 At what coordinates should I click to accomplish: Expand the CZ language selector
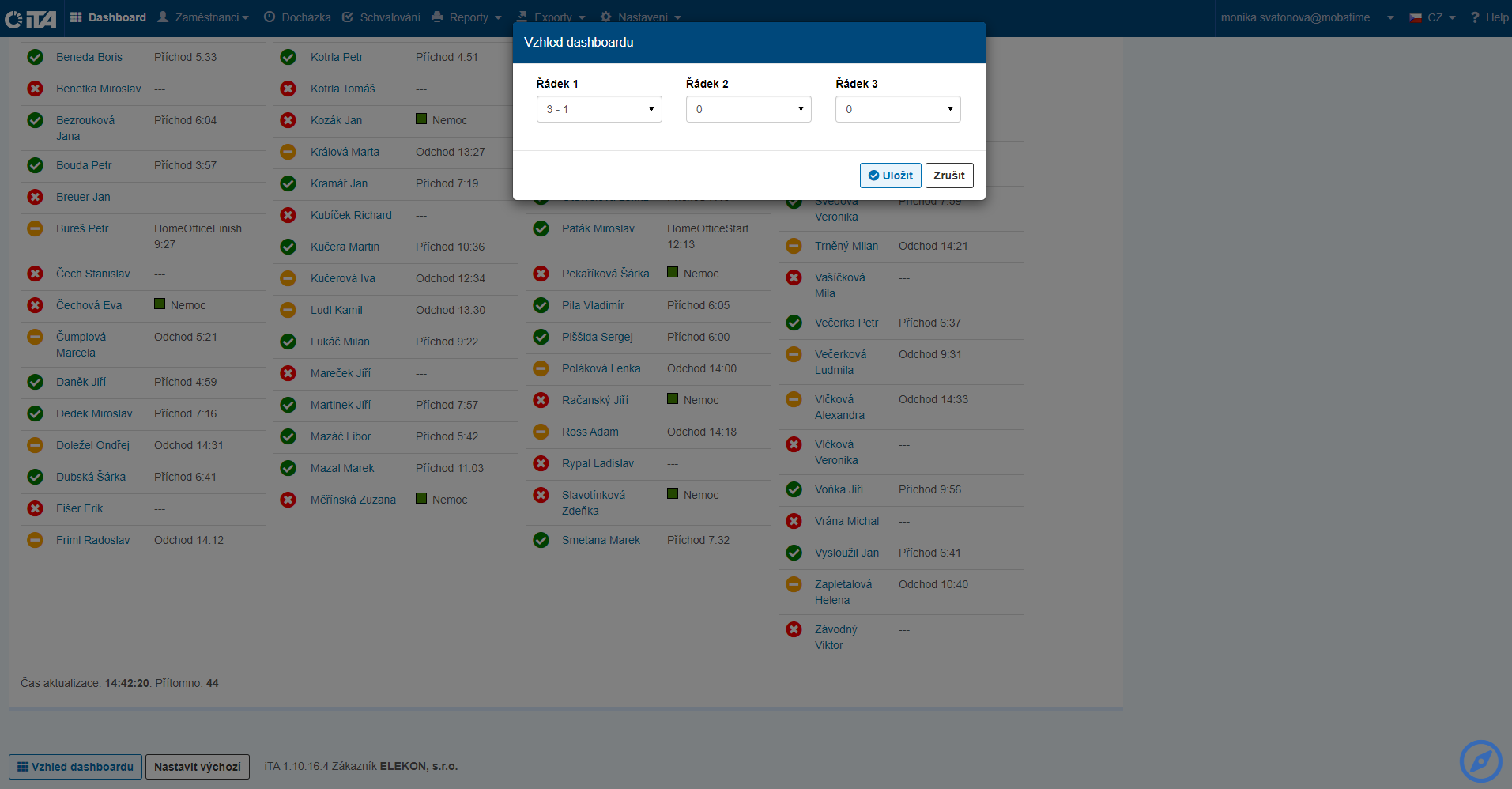[x=1433, y=17]
